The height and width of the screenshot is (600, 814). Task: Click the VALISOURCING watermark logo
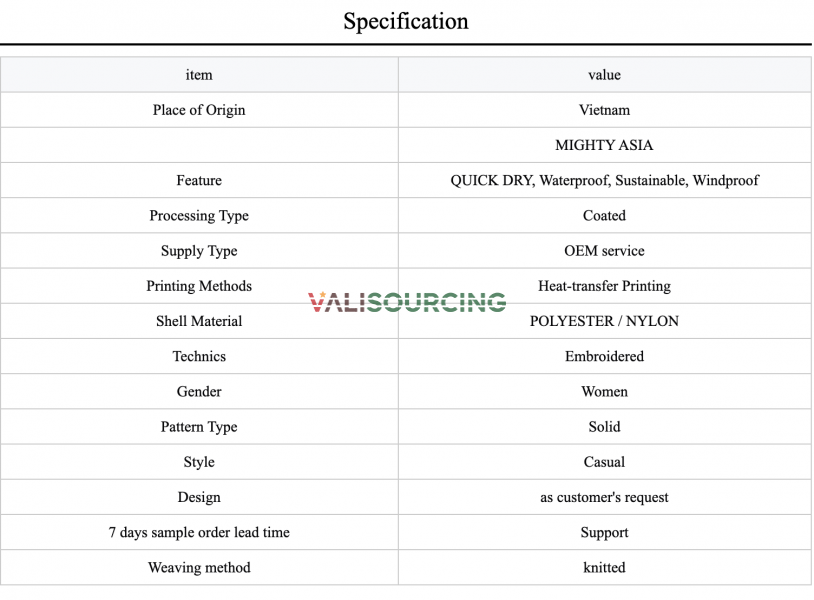click(x=407, y=302)
